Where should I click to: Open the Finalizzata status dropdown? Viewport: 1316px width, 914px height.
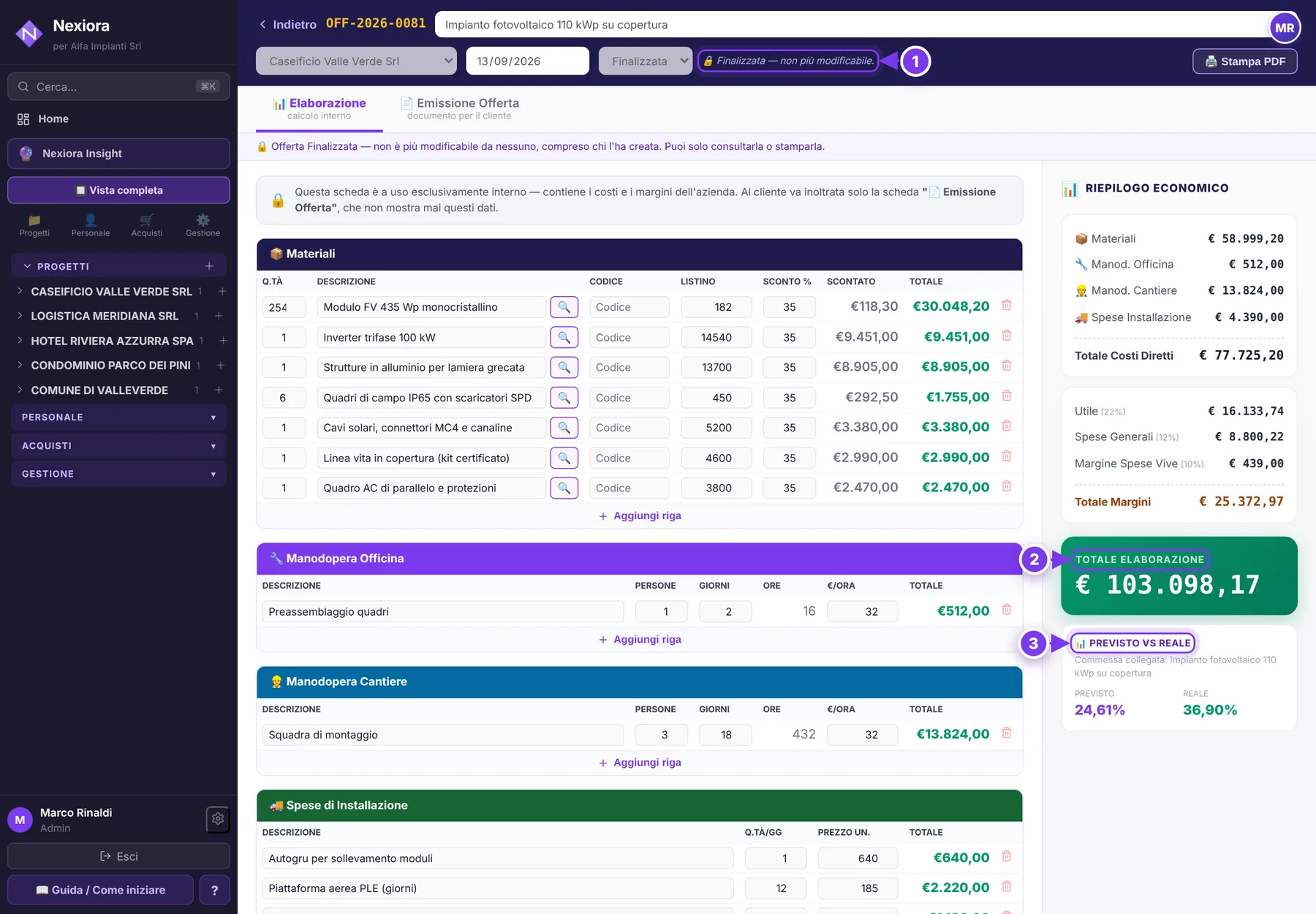[645, 61]
